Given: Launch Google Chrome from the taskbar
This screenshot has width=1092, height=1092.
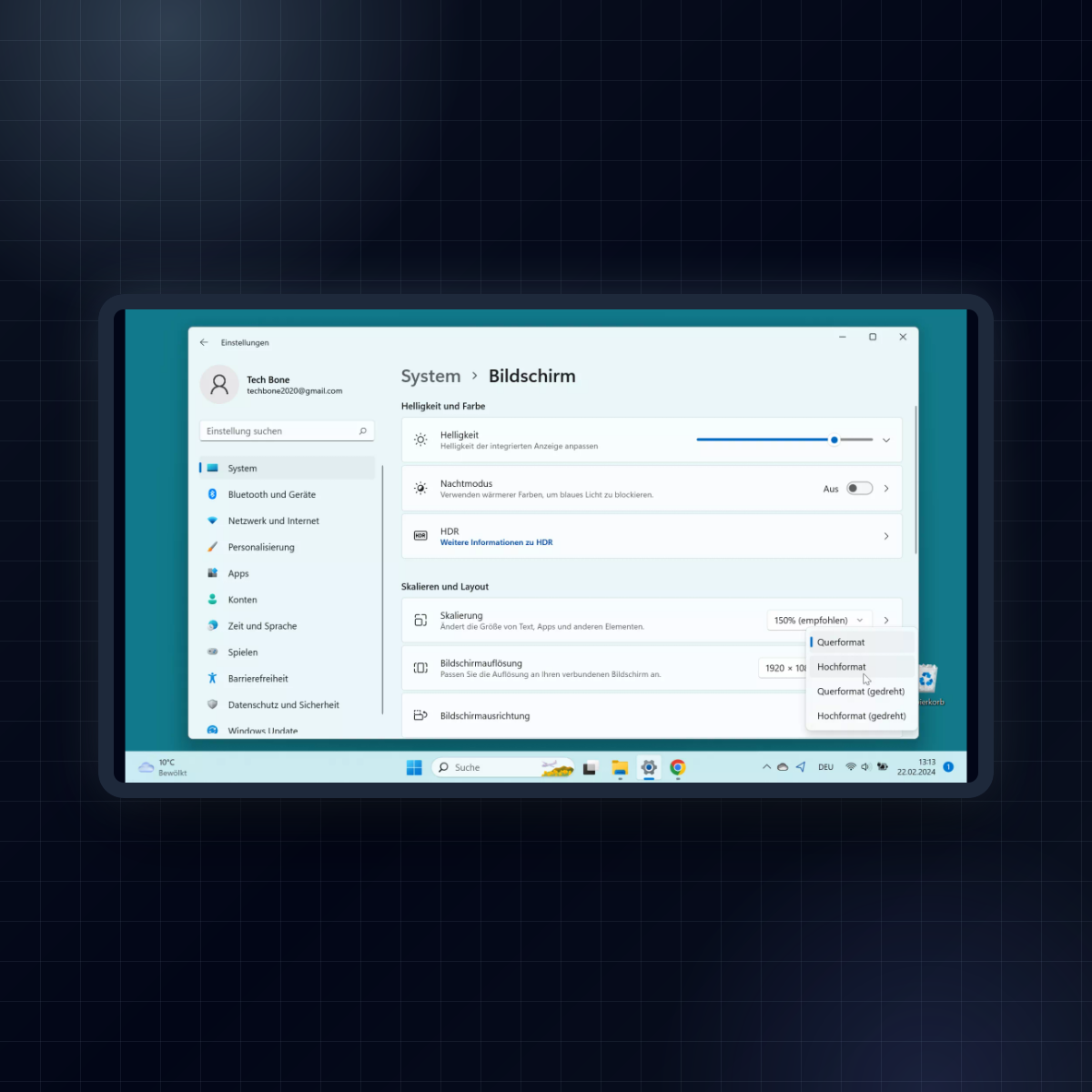Looking at the screenshot, I should click(x=678, y=767).
